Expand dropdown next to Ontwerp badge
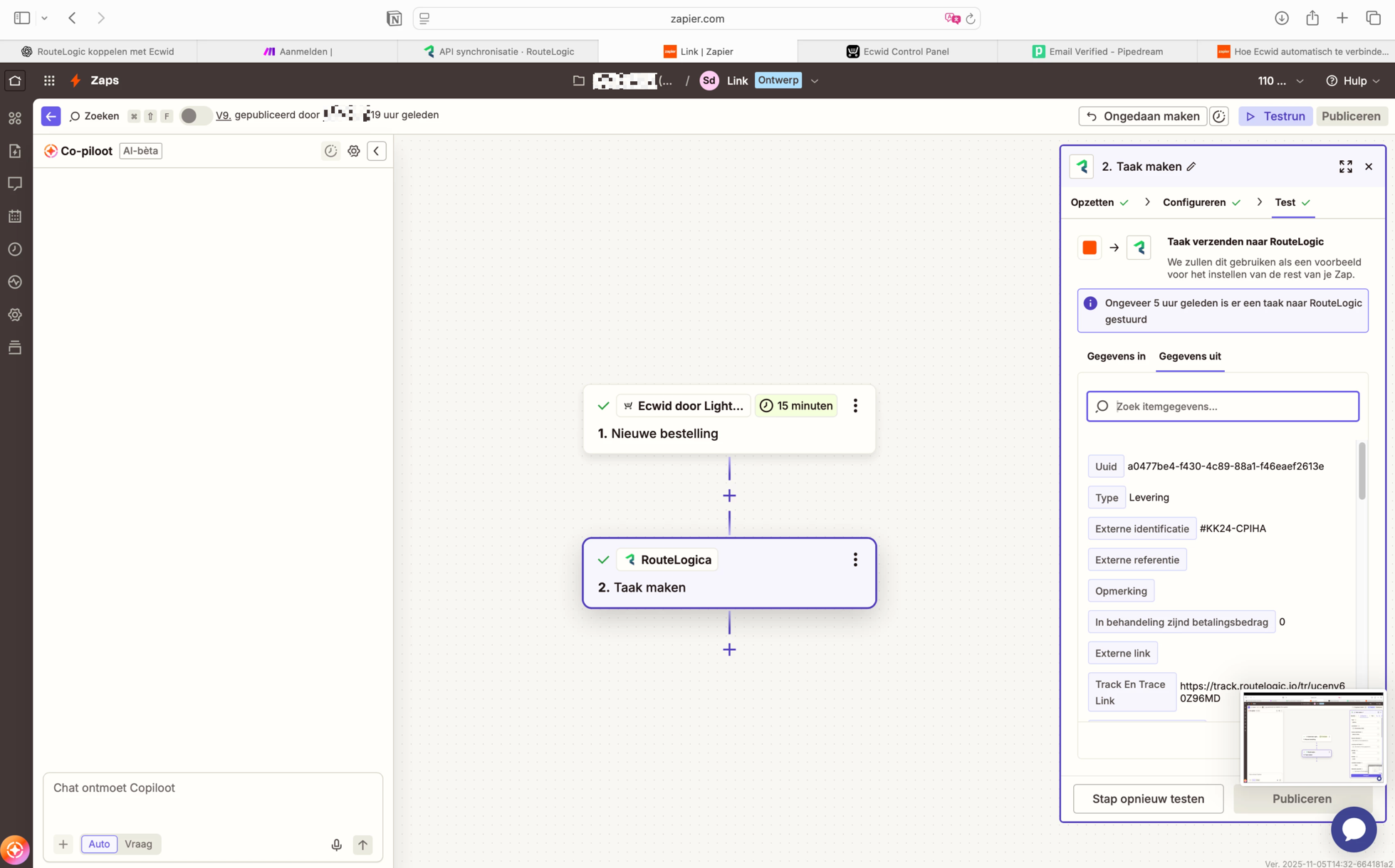 [815, 80]
